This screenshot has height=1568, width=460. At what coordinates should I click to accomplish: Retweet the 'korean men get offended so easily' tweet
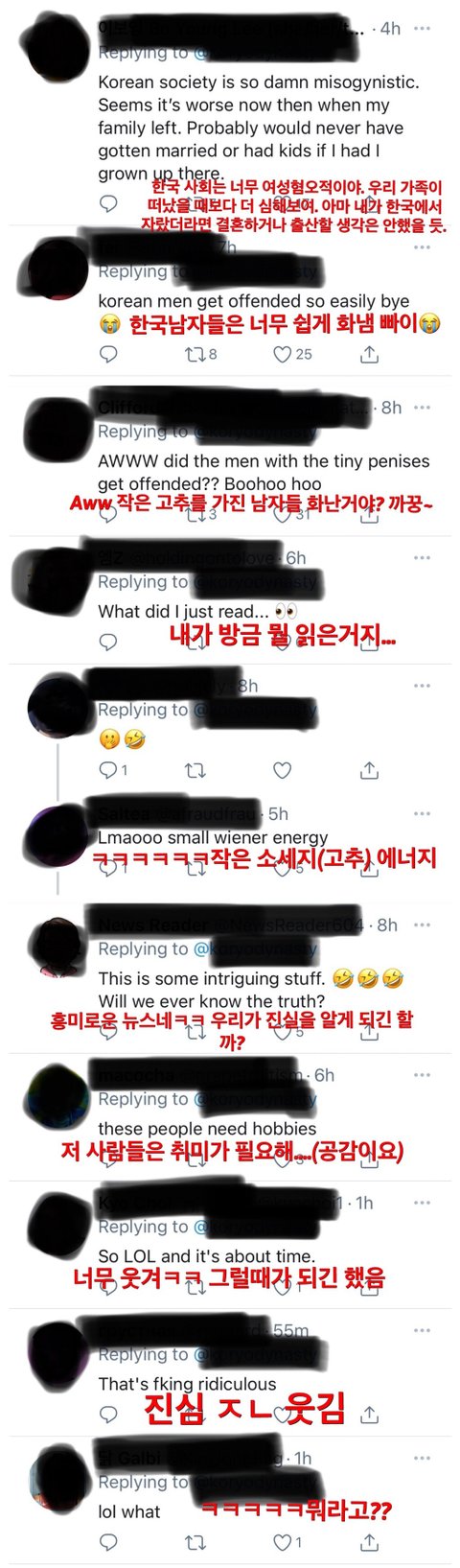click(195, 355)
